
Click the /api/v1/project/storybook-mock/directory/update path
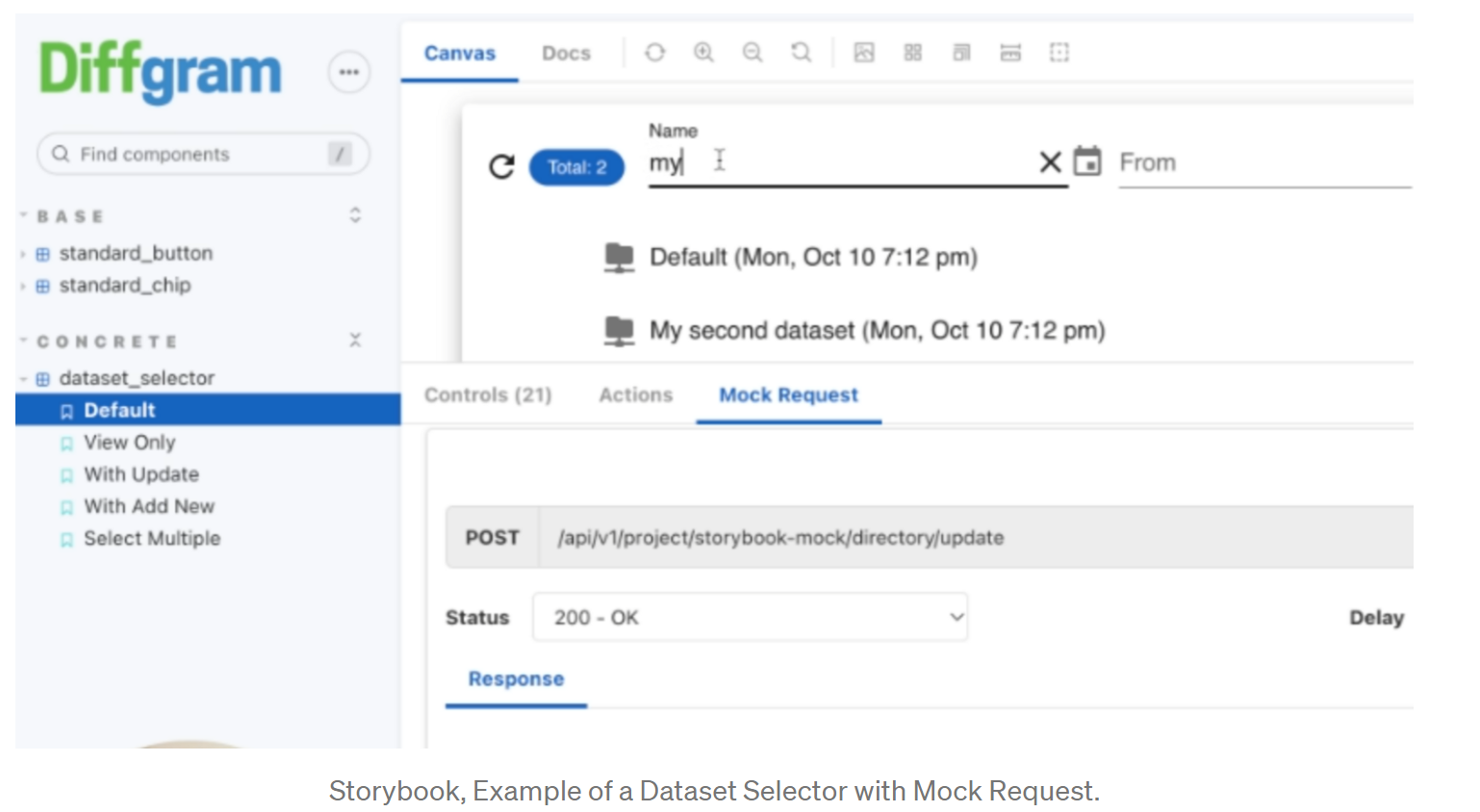pyautogui.click(x=780, y=538)
